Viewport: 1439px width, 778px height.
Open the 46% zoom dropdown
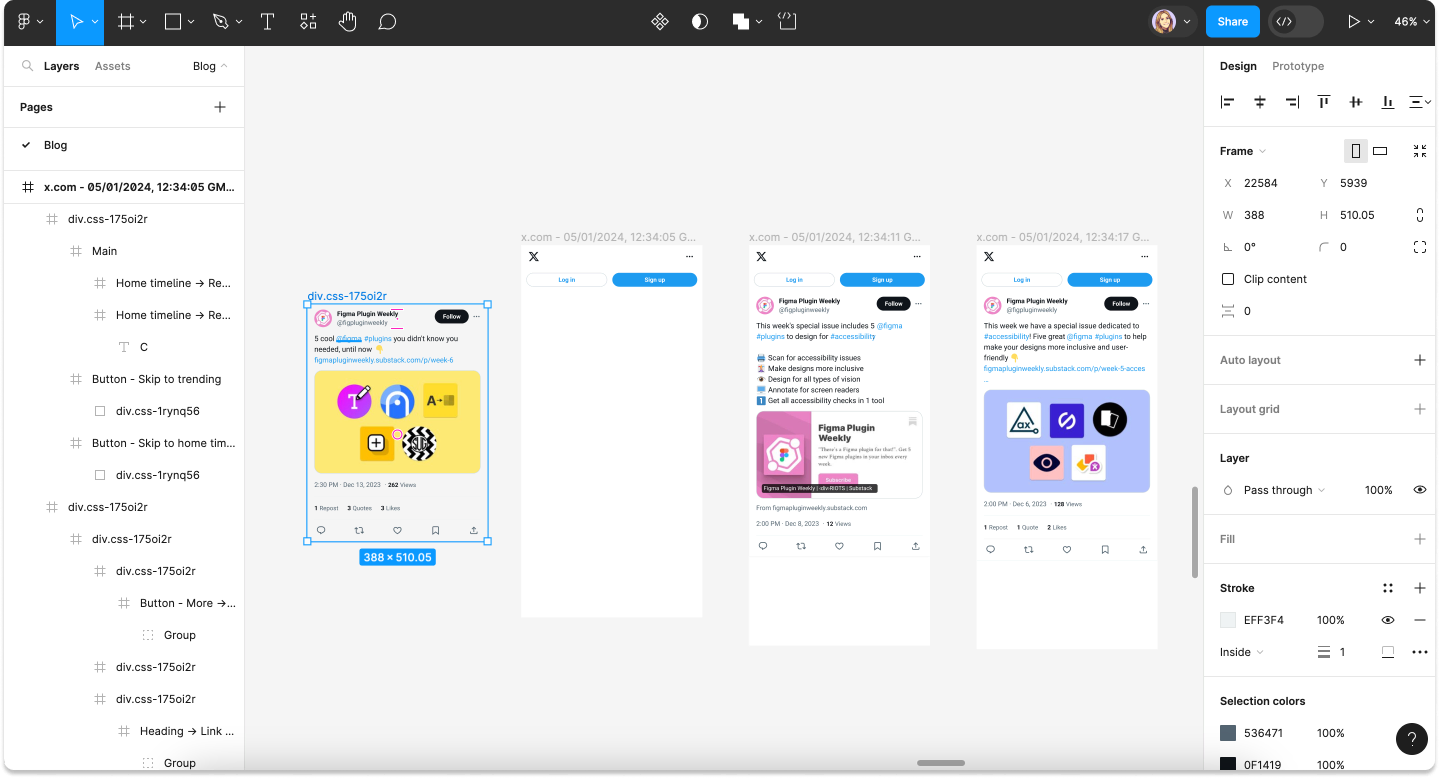coord(1411,21)
